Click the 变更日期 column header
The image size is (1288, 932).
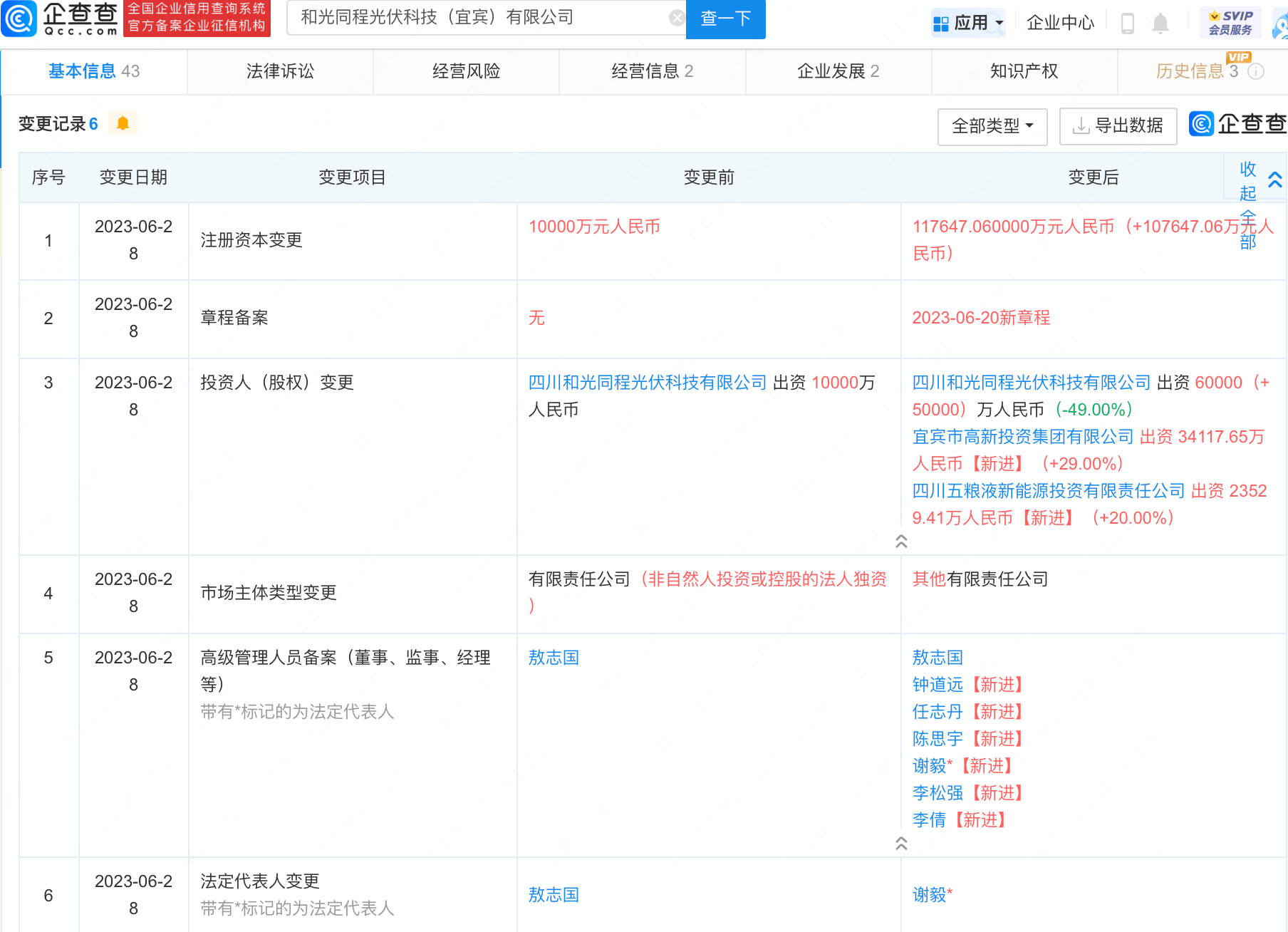[x=133, y=177]
